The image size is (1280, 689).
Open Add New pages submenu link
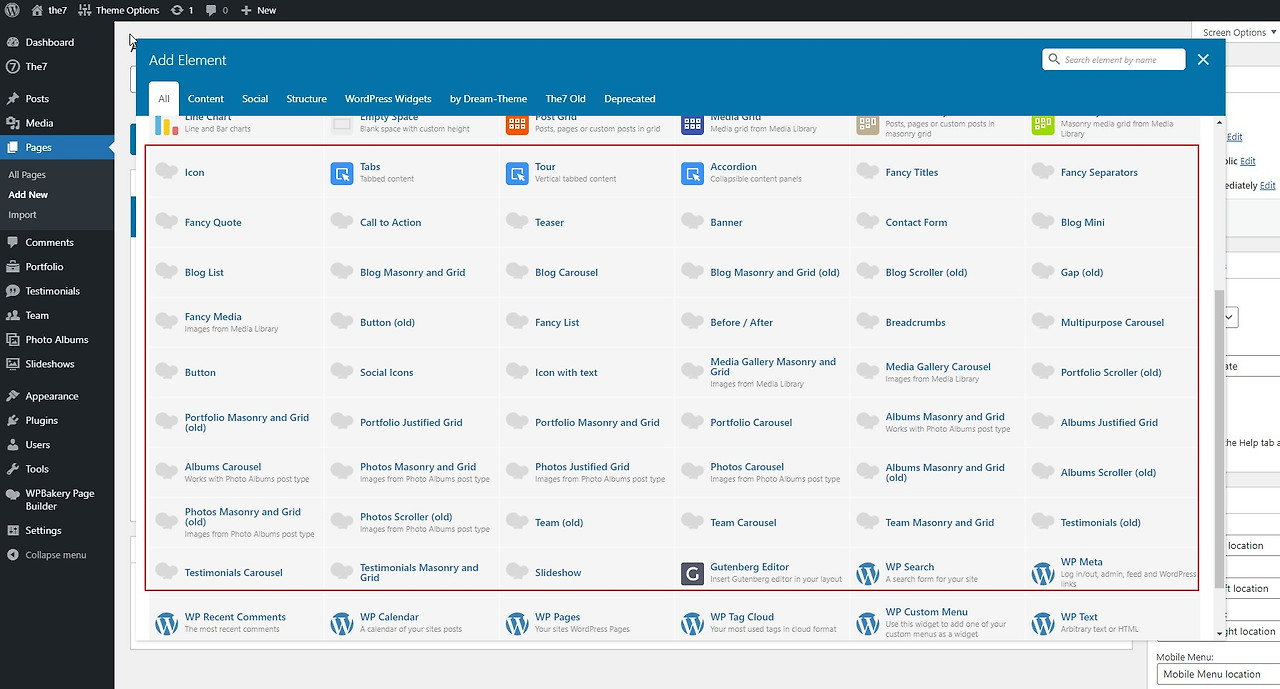[x=28, y=195]
